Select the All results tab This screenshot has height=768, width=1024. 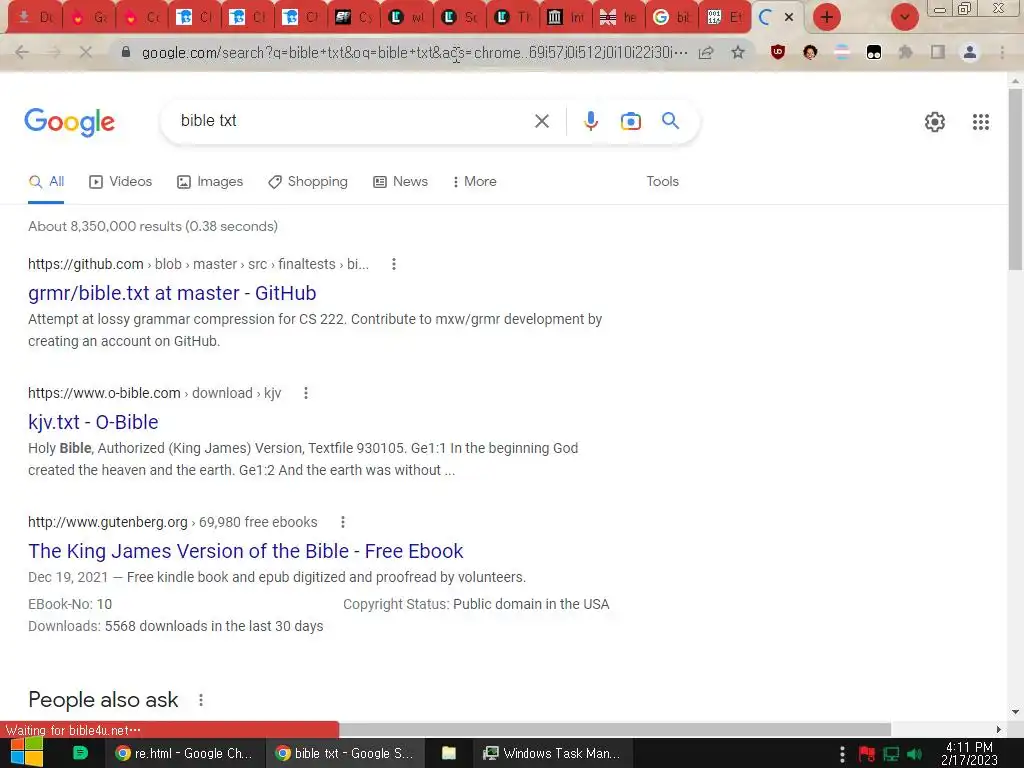point(46,182)
